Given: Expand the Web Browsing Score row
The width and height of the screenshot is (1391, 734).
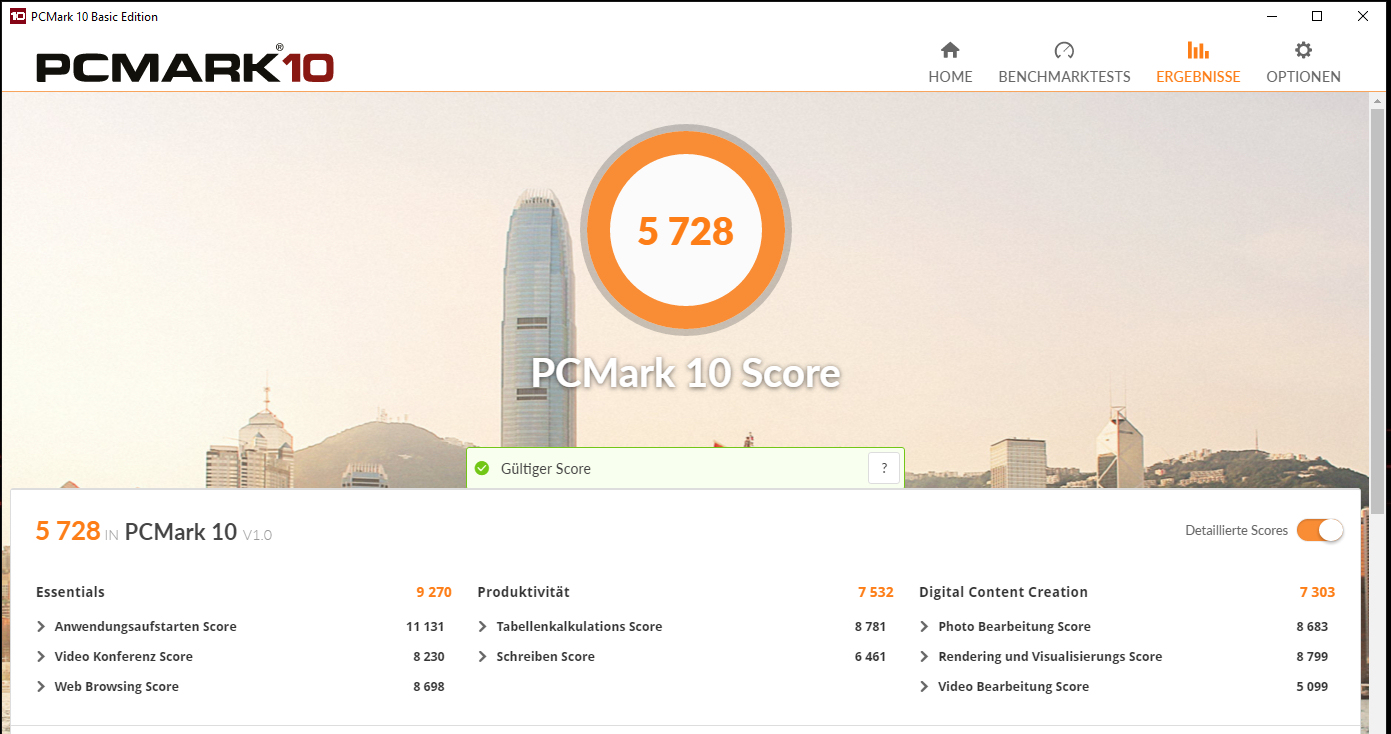Looking at the screenshot, I should coord(41,687).
